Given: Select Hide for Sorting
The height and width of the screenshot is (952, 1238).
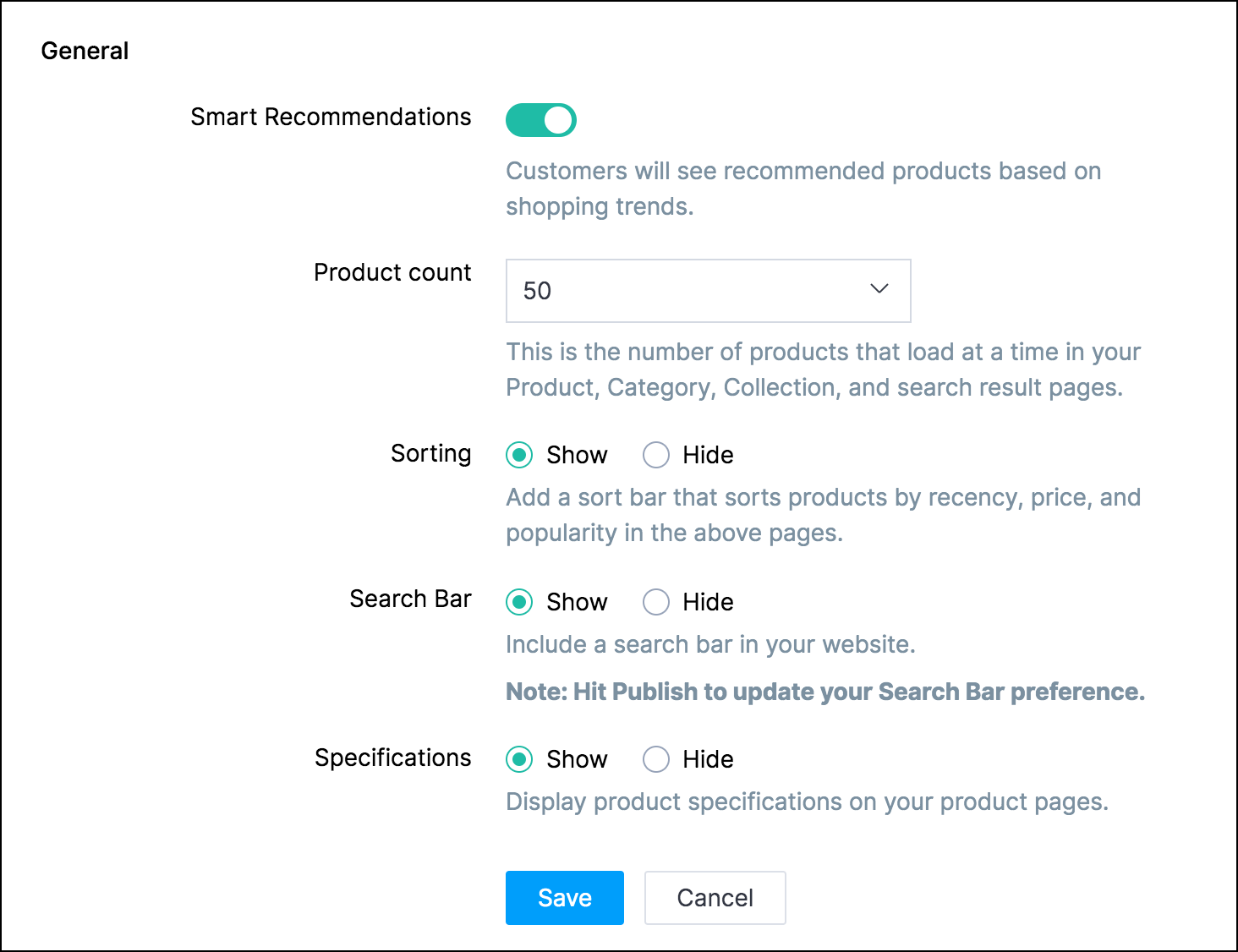Looking at the screenshot, I should click(x=656, y=455).
